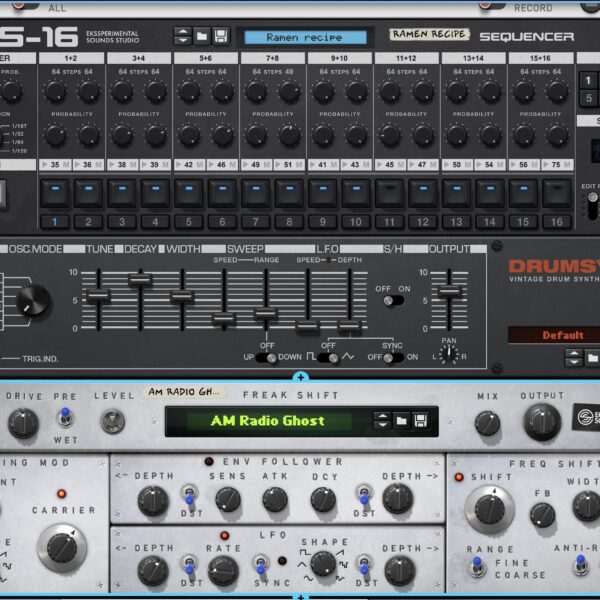Browse Drumsynth patches via the folder icon
The image size is (600, 600).
pos(592,358)
